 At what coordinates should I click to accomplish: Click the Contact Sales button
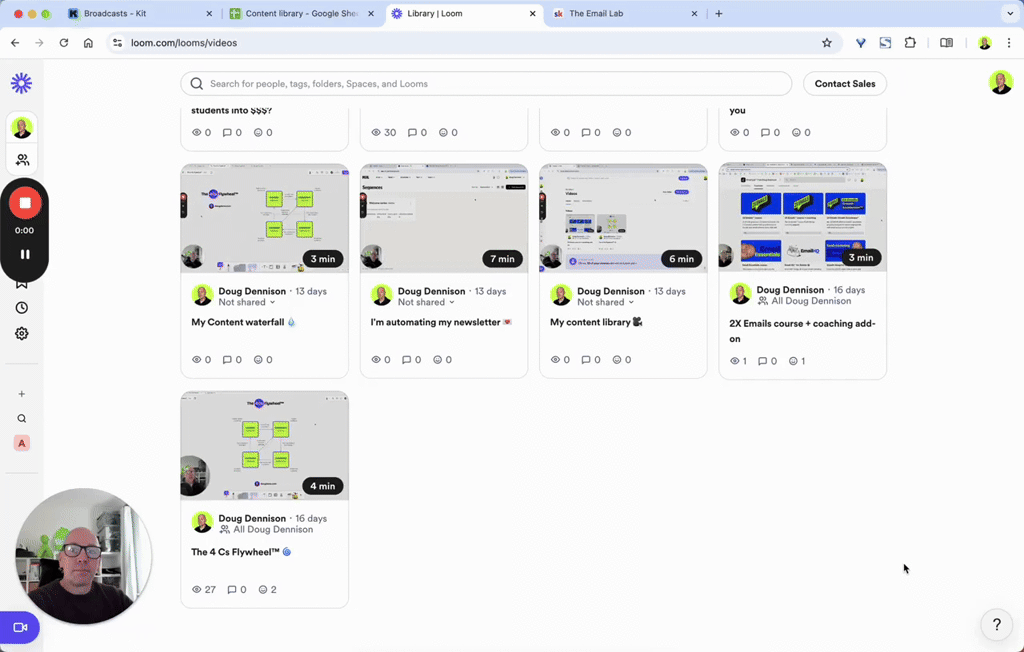(x=844, y=84)
